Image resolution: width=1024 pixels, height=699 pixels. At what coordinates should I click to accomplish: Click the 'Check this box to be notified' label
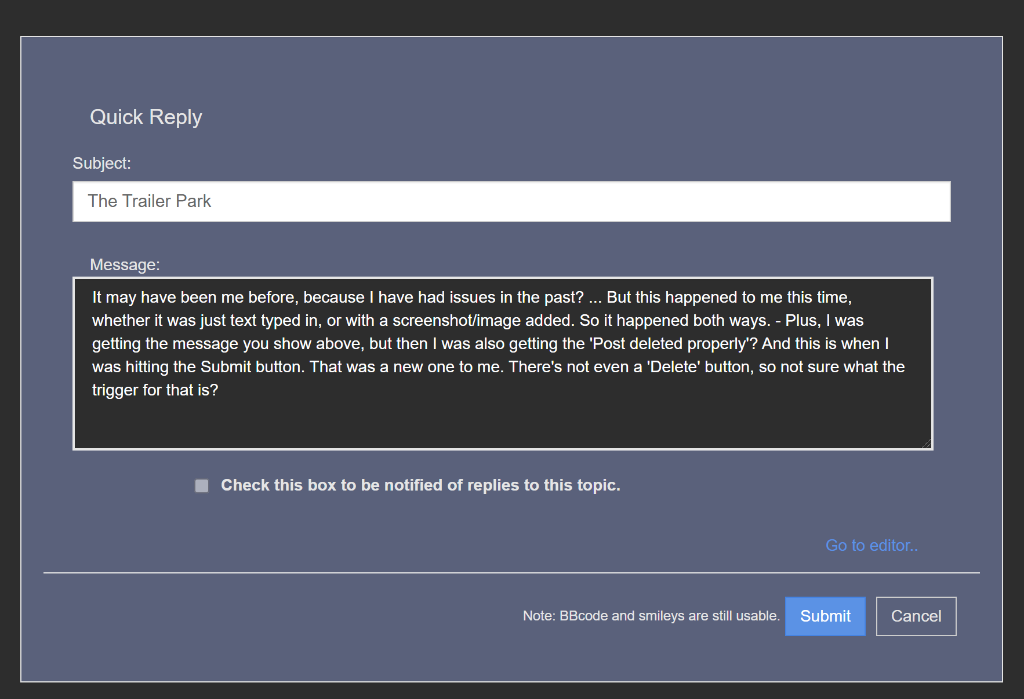(x=420, y=485)
